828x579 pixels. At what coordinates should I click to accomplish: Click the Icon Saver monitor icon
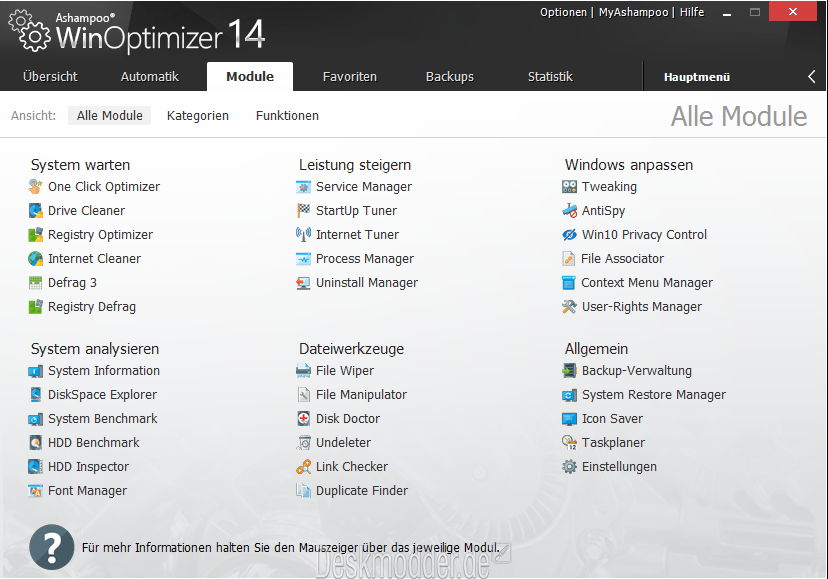click(x=569, y=419)
